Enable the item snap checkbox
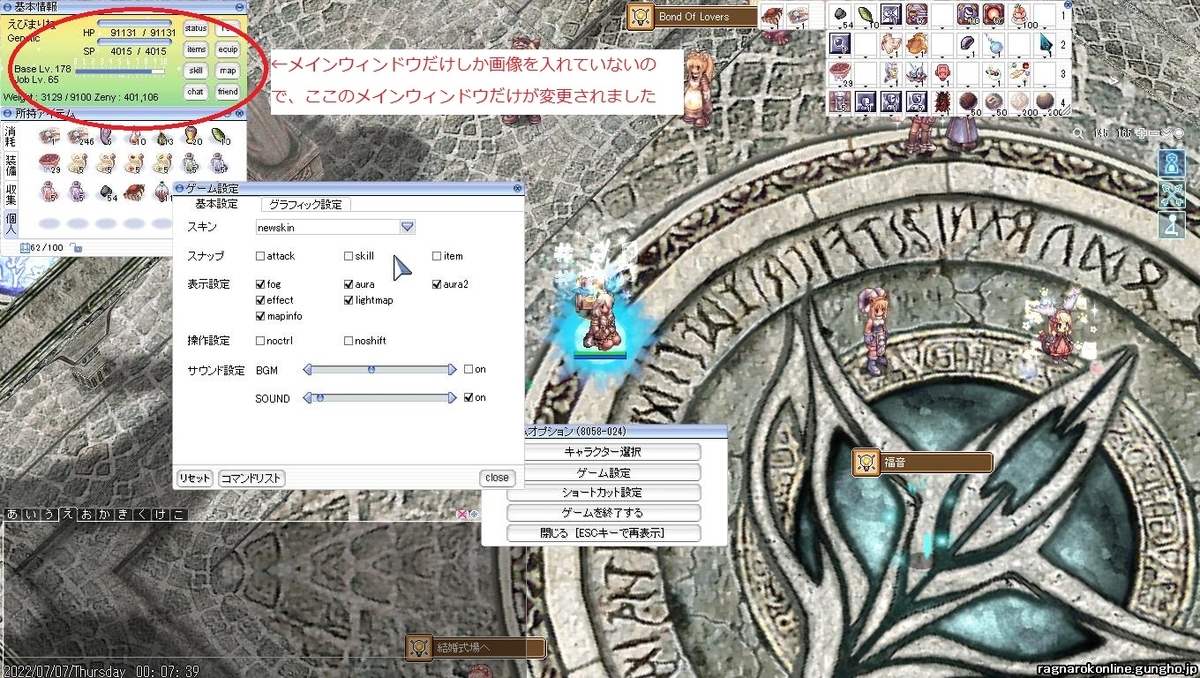The height and width of the screenshot is (678, 1200). point(437,256)
